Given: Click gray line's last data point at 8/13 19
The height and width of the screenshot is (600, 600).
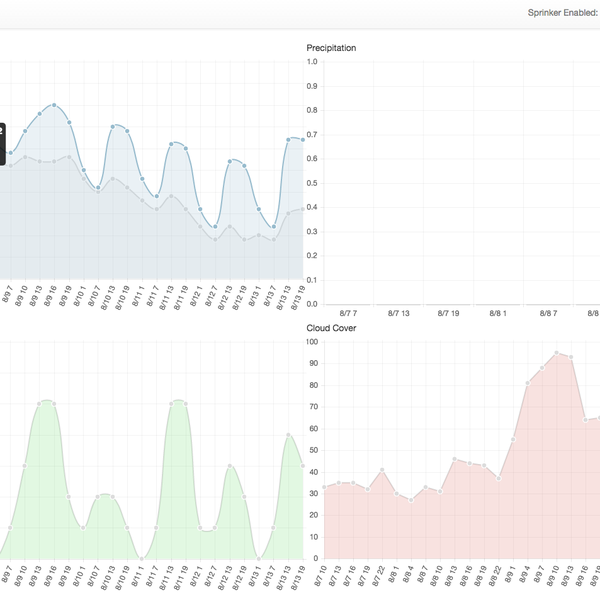Looking at the screenshot, I should (302, 208).
